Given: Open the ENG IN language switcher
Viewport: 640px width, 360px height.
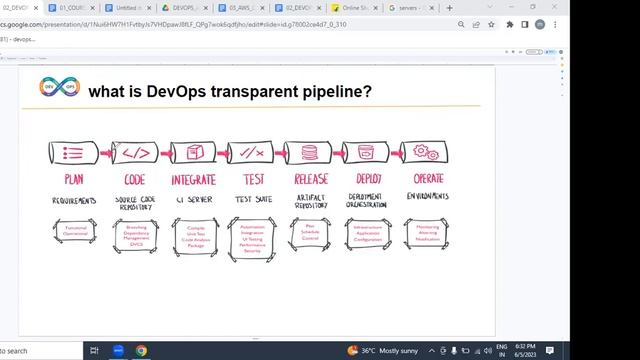Looking at the screenshot, I should [x=502, y=351].
